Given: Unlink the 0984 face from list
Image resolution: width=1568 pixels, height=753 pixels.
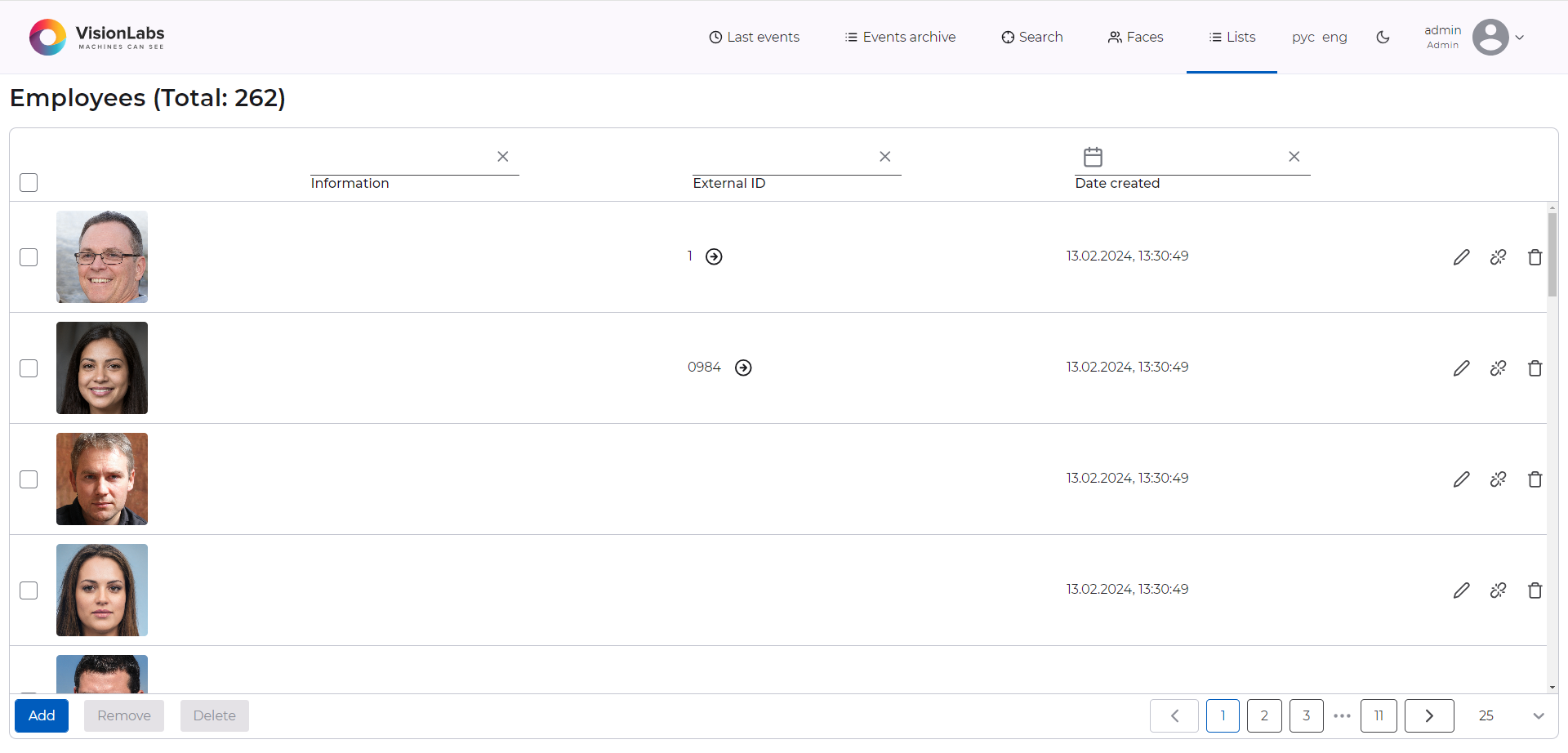Looking at the screenshot, I should coord(1499,368).
